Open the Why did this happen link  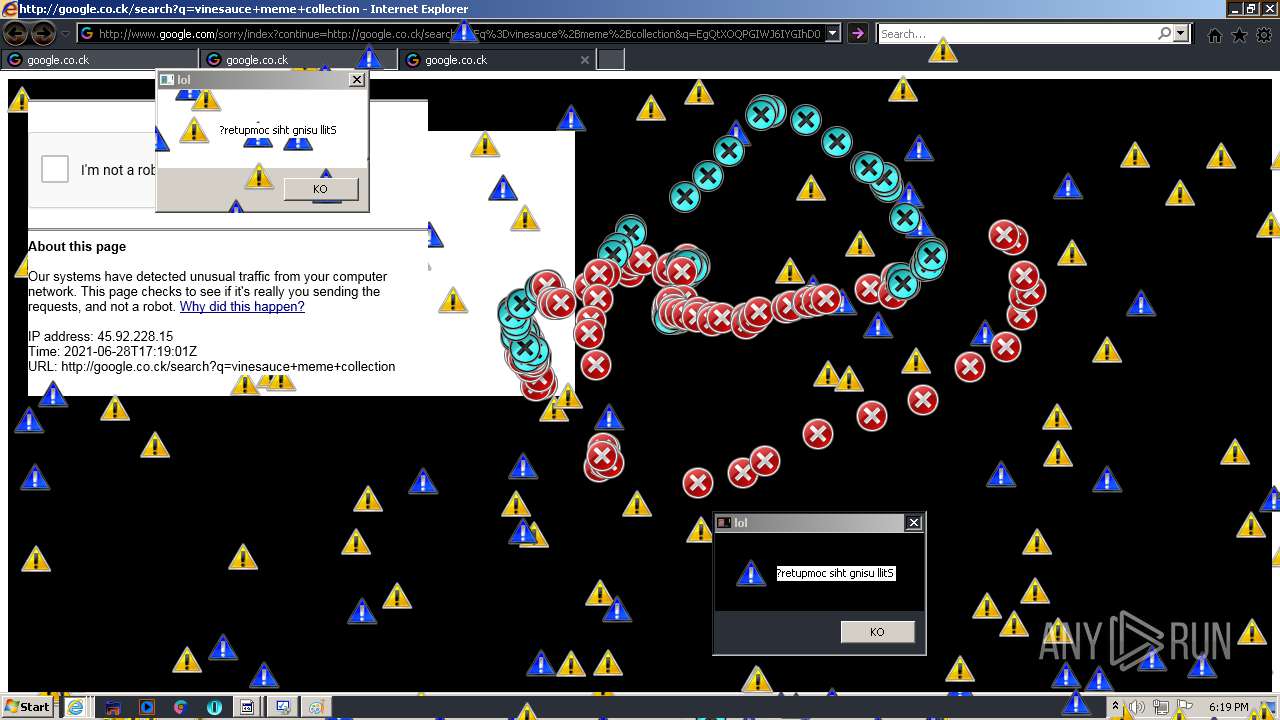242,307
